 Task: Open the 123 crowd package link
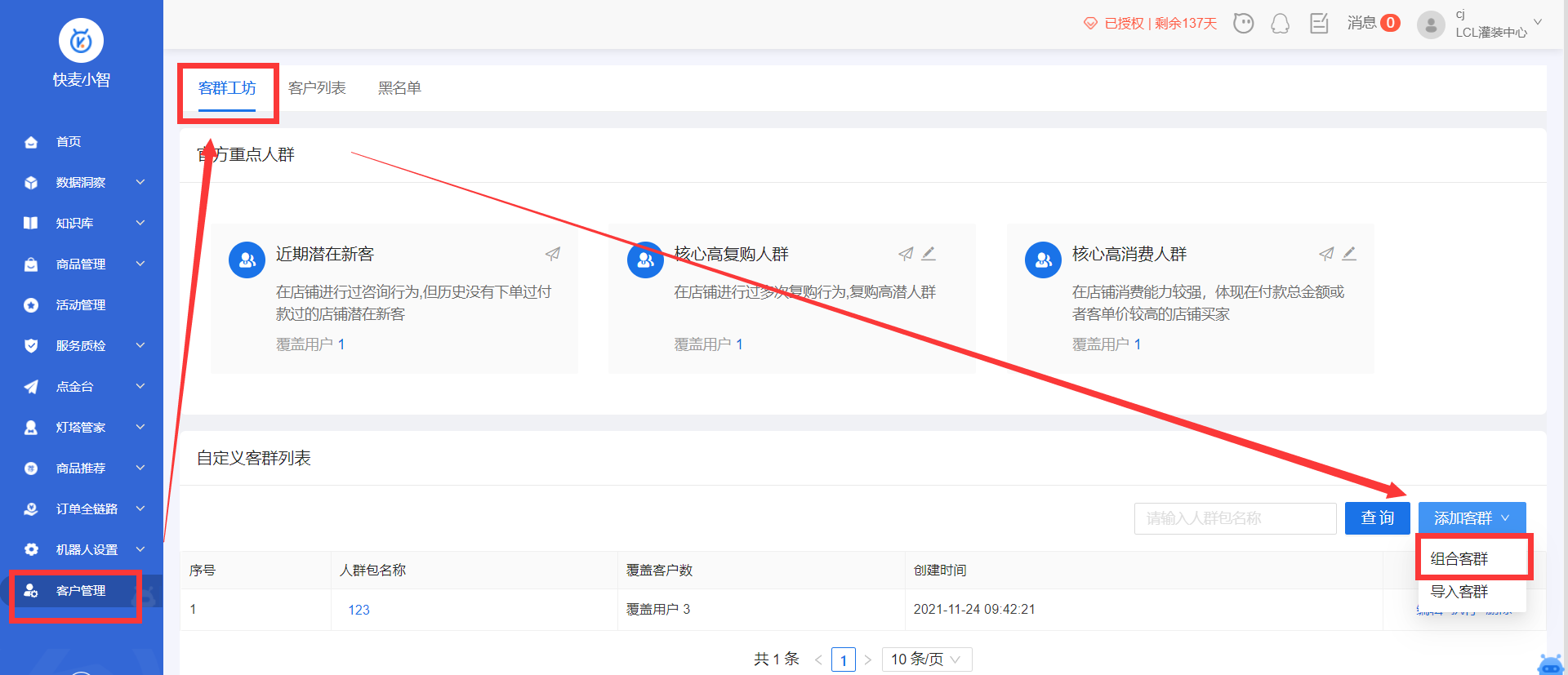click(359, 610)
